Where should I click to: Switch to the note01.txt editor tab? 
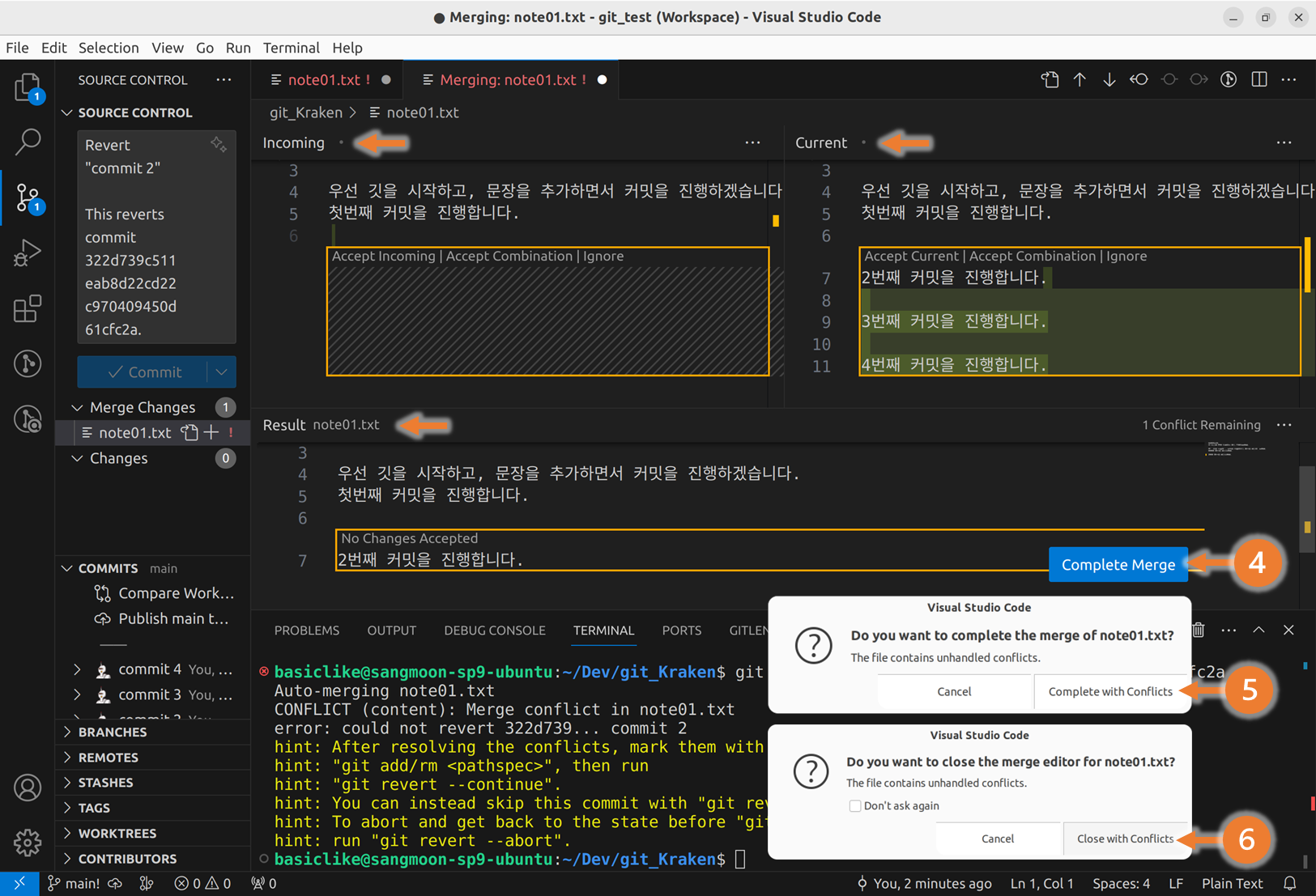326,79
